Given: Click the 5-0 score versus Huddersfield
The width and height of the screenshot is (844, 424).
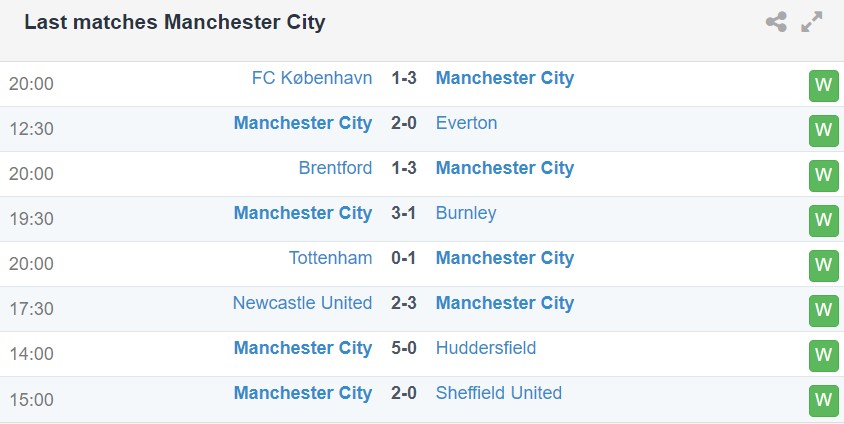Looking at the screenshot, I should [x=404, y=348].
